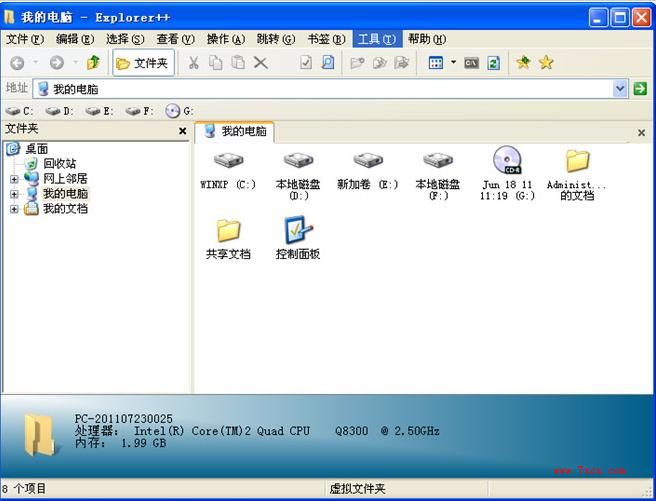
Task: Click the Properties checkmark page icon
Action: [306, 63]
